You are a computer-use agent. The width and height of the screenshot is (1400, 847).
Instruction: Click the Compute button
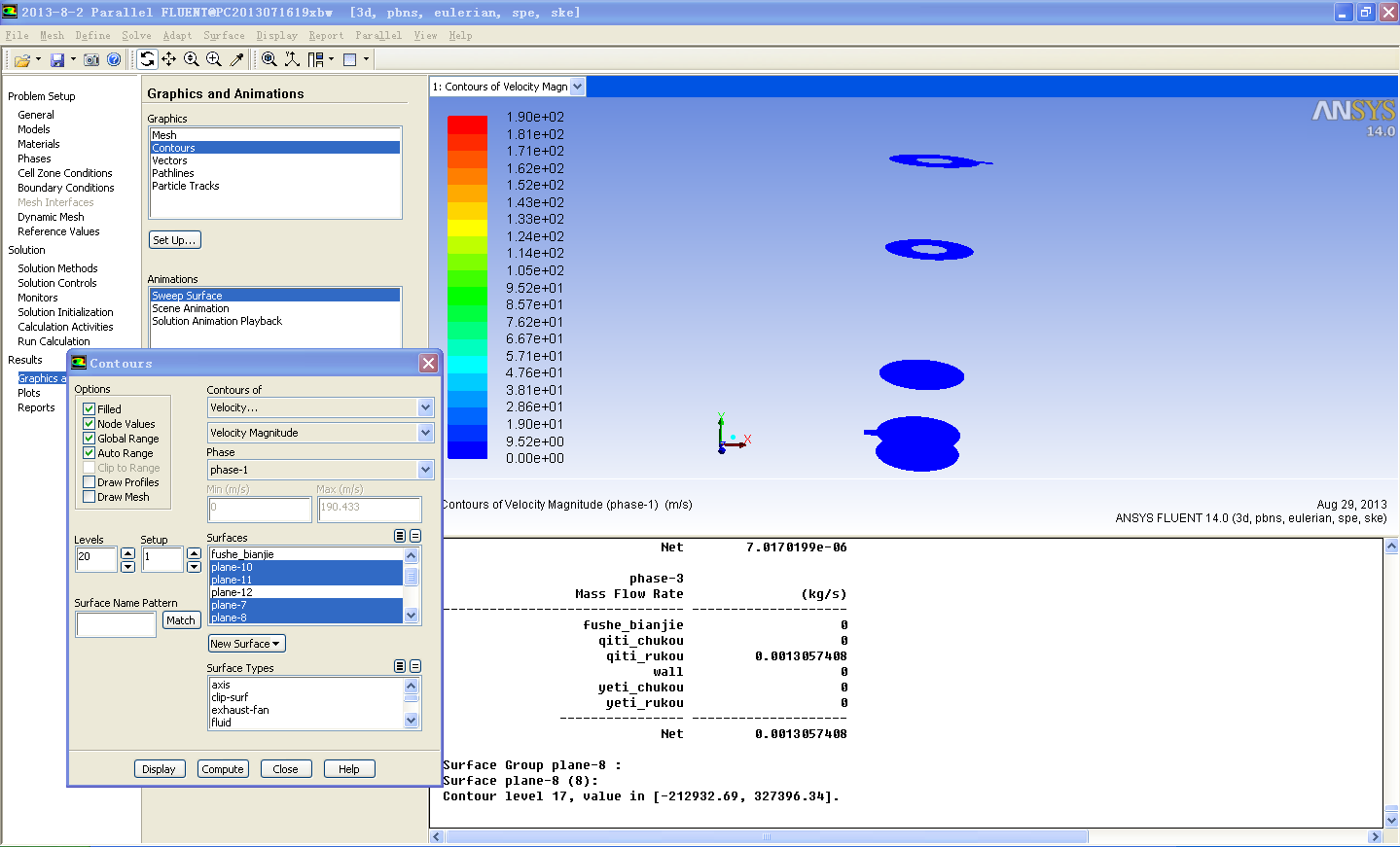point(223,769)
